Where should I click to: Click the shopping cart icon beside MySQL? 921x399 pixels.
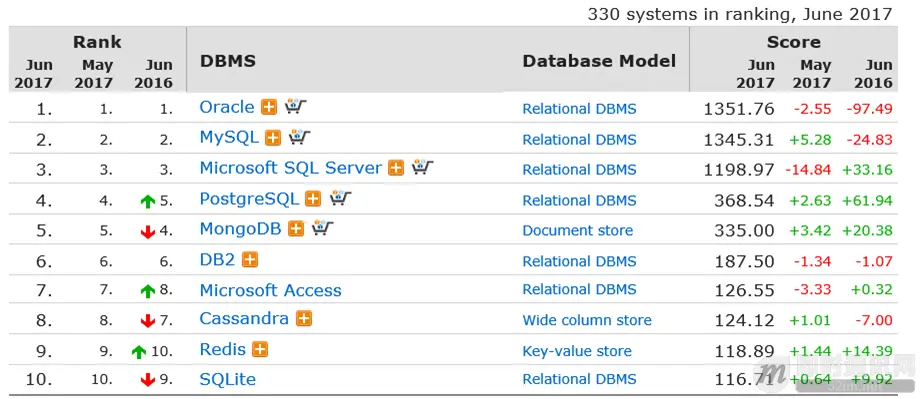click(x=300, y=137)
